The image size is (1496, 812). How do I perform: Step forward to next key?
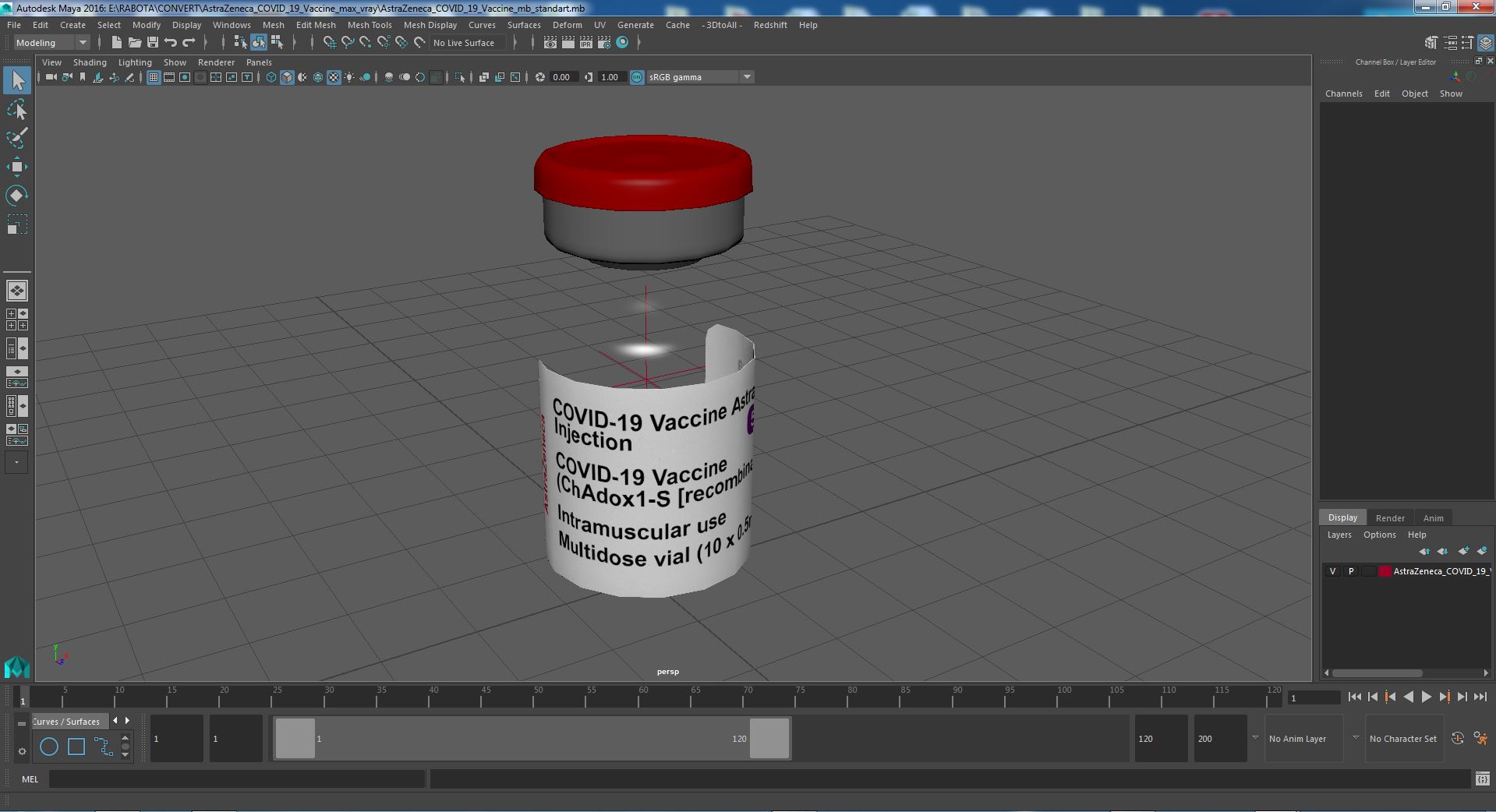1444,697
